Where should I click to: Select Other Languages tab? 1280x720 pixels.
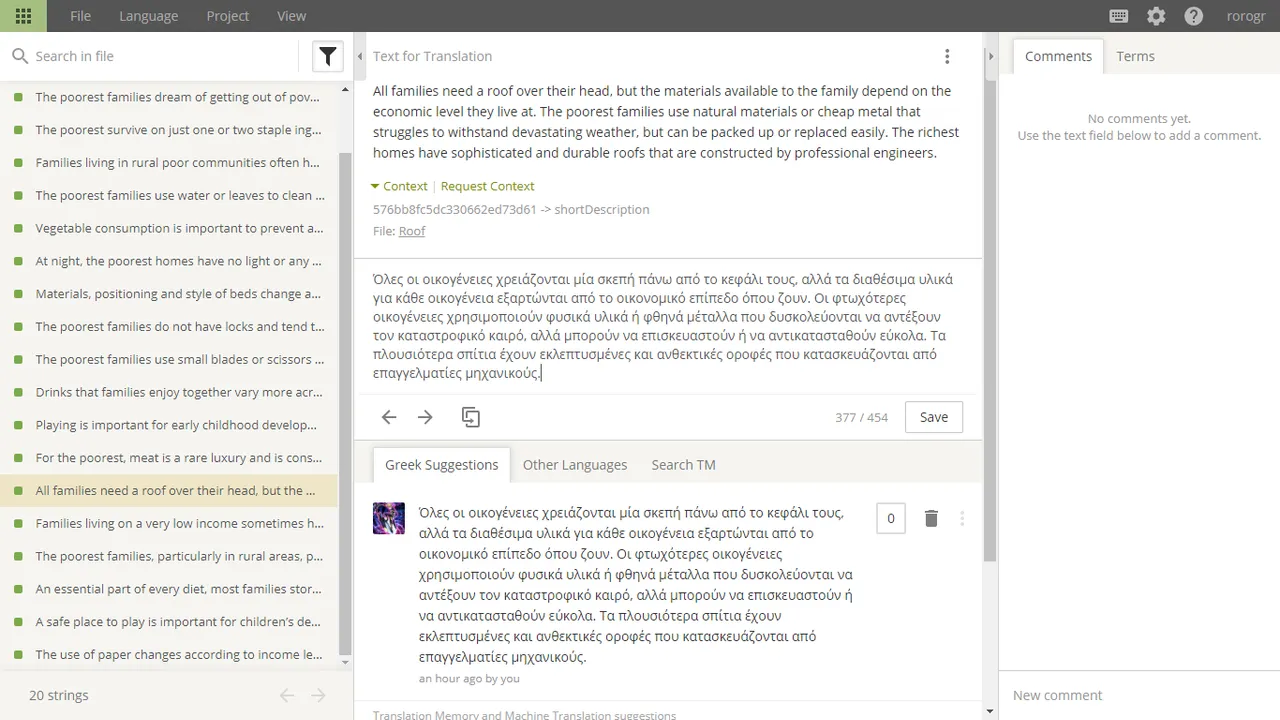[x=575, y=465]
